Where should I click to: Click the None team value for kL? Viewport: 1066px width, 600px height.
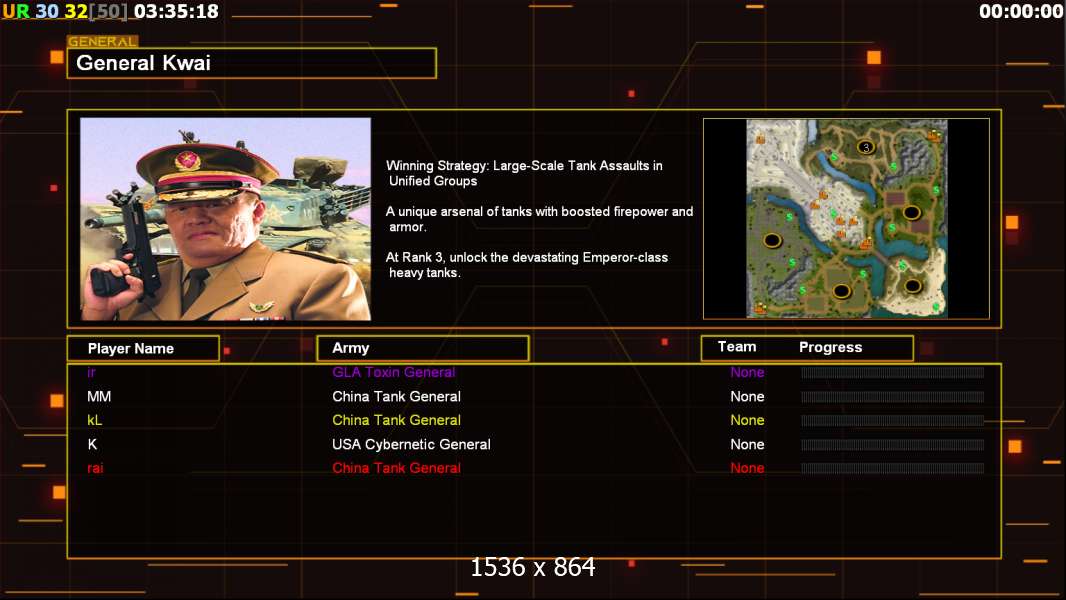pyautogui.click(x=747, y=420)
